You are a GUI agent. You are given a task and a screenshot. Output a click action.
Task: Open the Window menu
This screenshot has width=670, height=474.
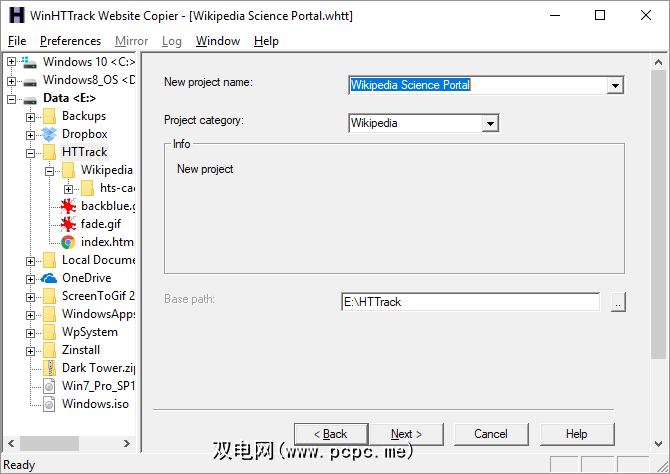coord(218,41)
